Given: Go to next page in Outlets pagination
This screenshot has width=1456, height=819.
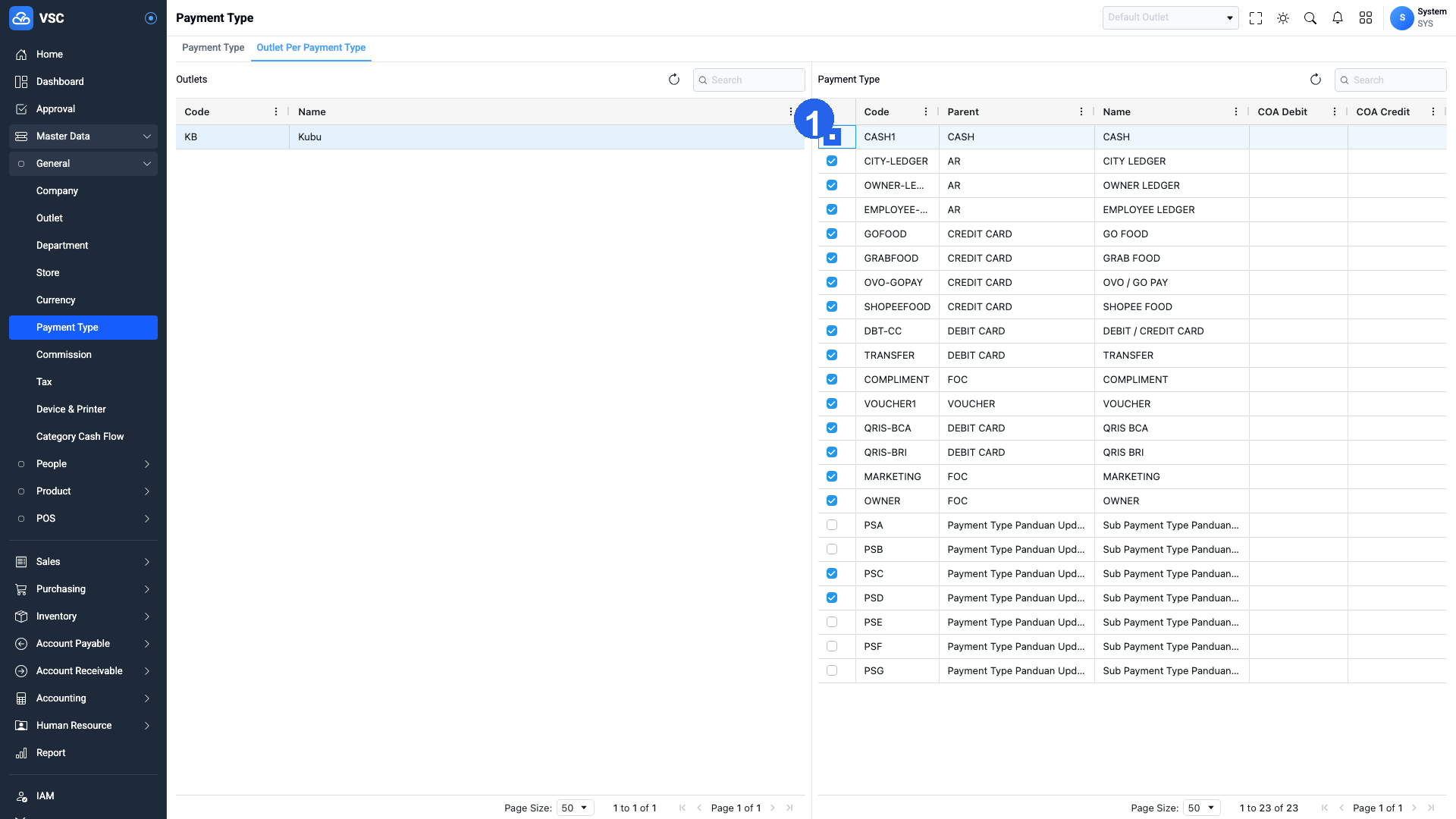Looking at the screenshot, I should click(x=773, y=808).
